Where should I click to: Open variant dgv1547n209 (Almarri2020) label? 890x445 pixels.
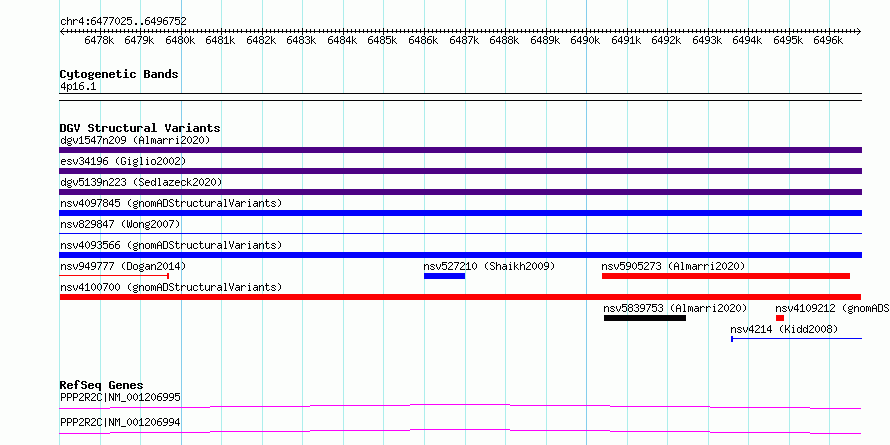coord(135,140)
